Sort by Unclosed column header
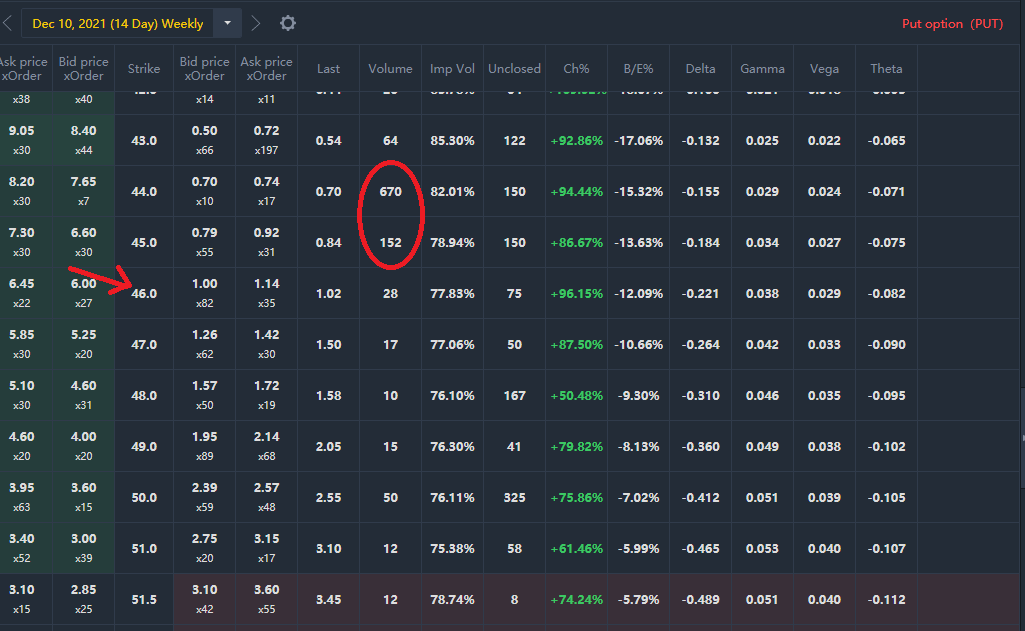Screen dimensions: 1025x631 (x=514, y=69)
